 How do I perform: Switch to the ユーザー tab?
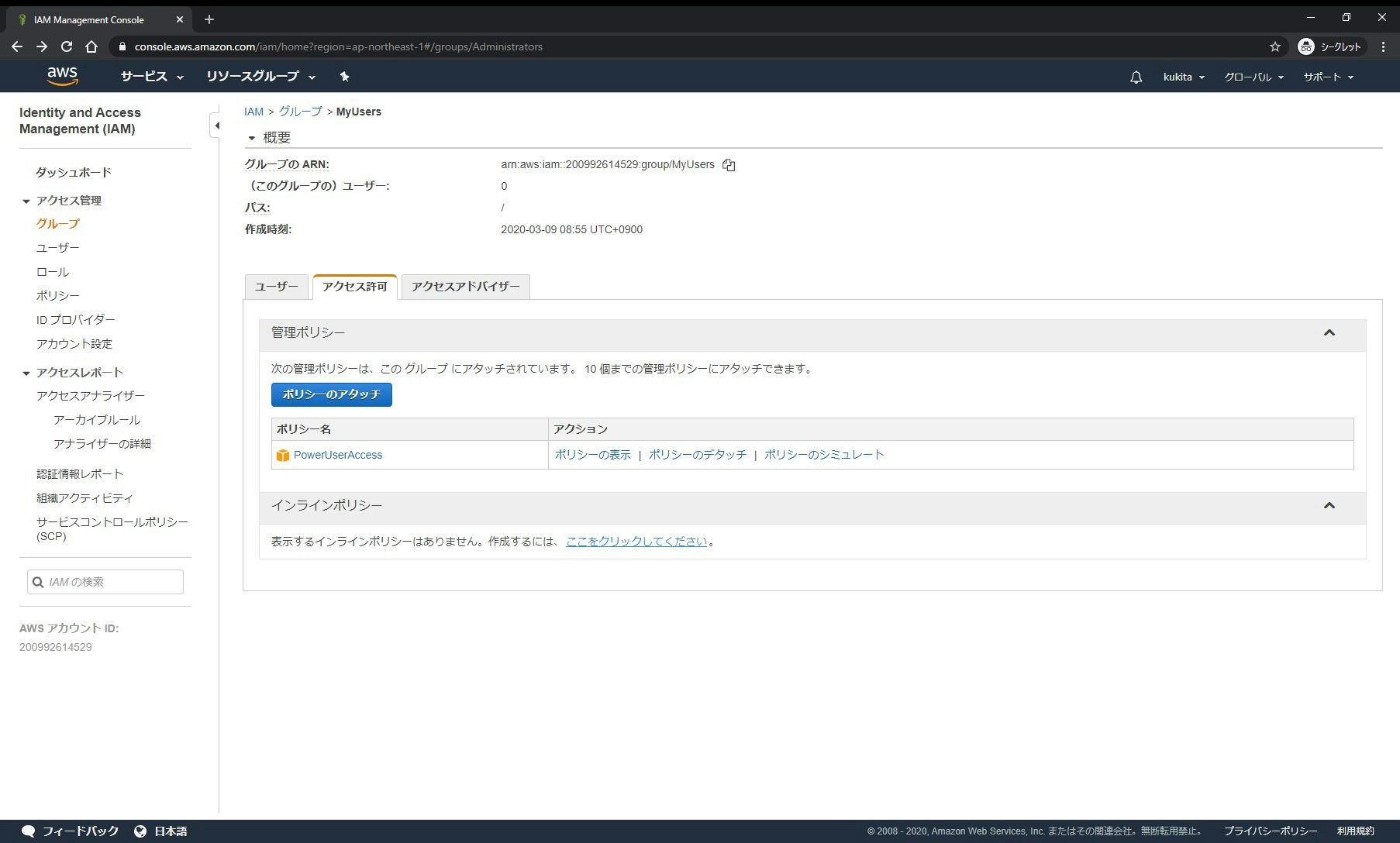(x=276, y=287)
